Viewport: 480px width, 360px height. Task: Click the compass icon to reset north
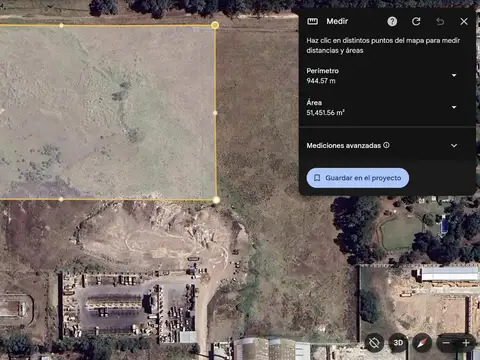point(422,342)
